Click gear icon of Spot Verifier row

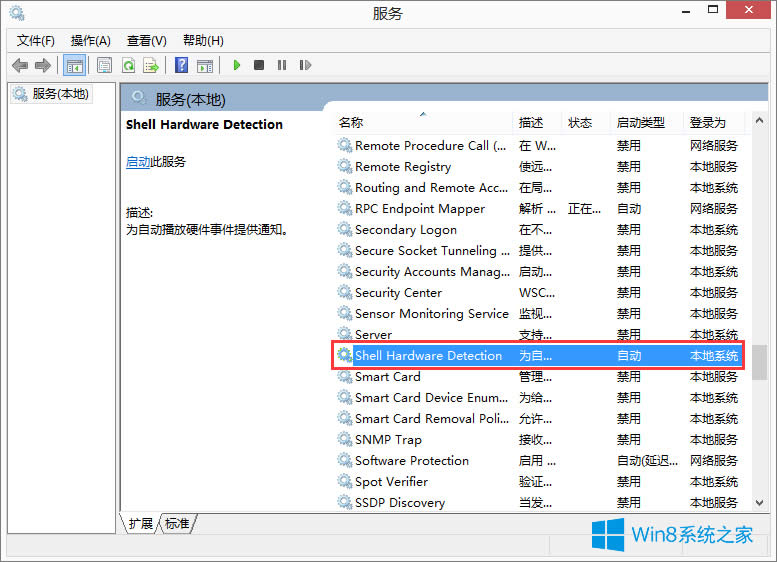point(345,481)
